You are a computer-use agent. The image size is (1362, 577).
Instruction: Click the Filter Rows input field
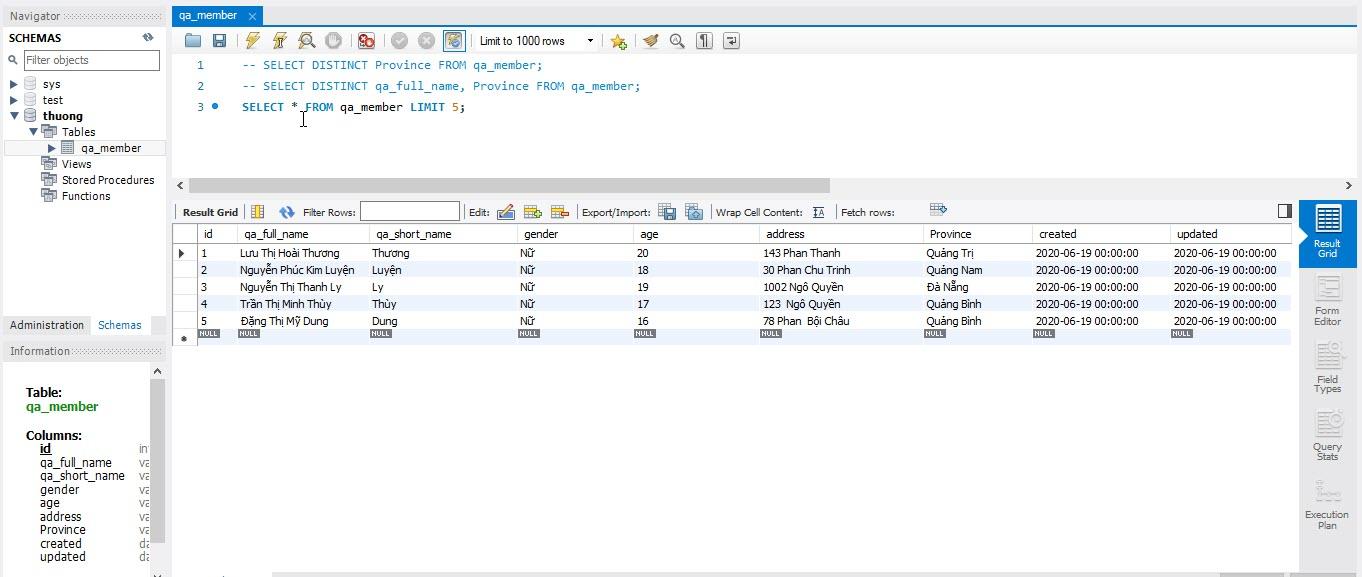409,212
